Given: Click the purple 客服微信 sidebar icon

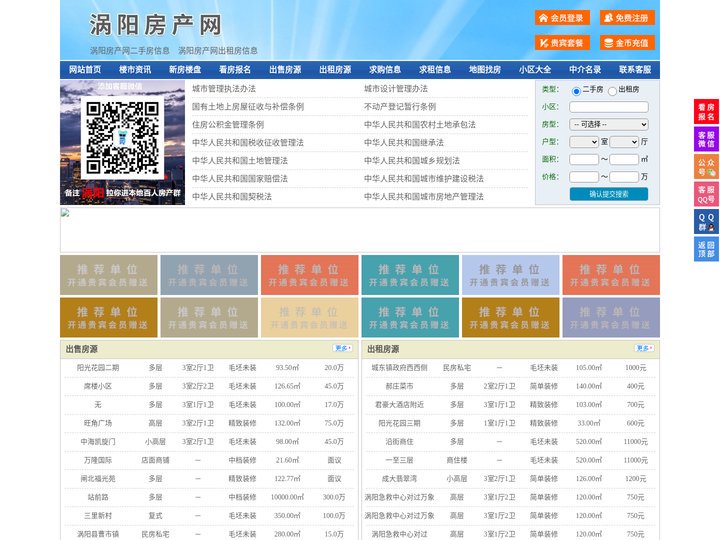Looking at the screenshot, I should point(706,139).
